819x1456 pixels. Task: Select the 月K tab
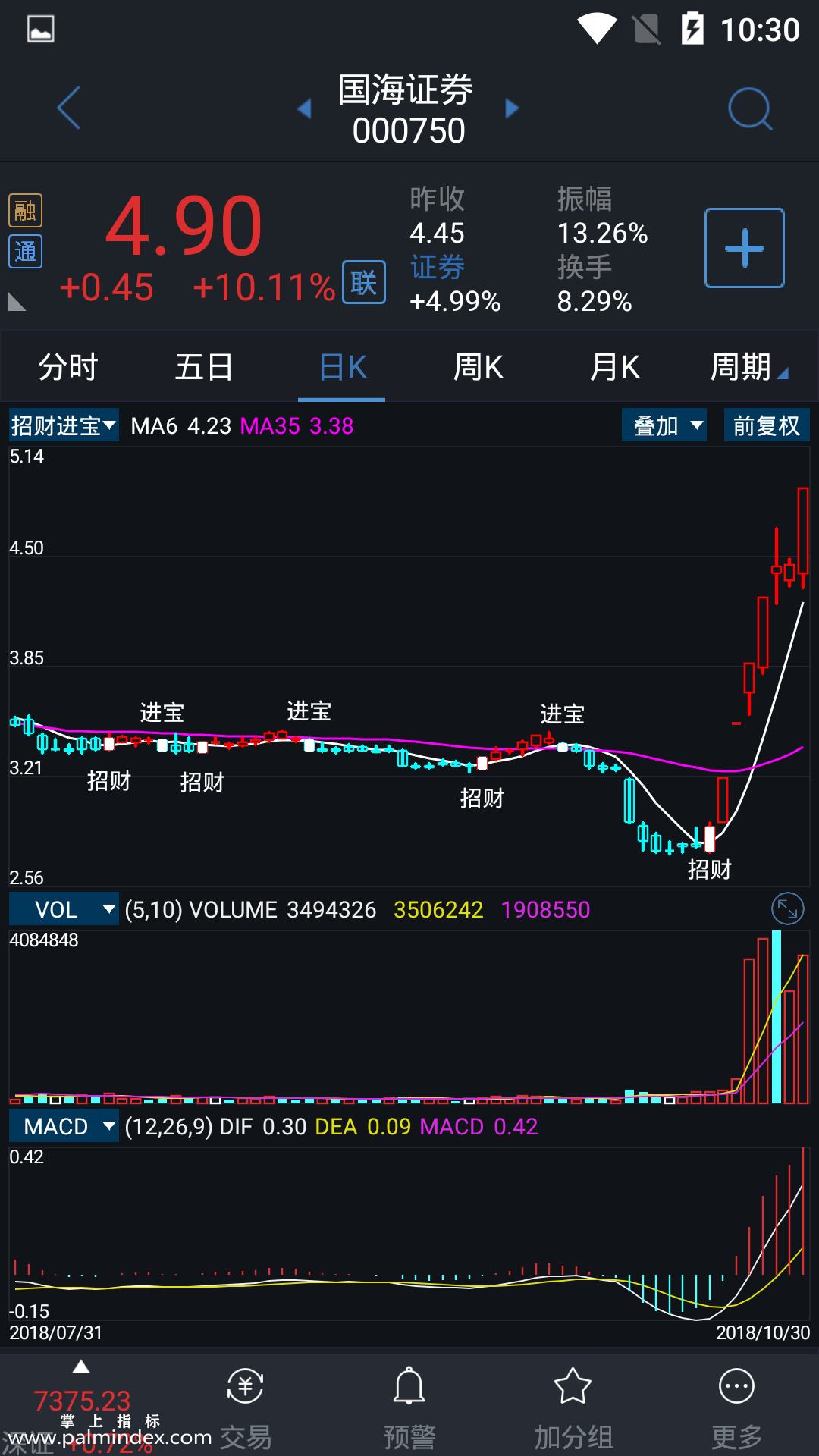[x=615, y=367]
